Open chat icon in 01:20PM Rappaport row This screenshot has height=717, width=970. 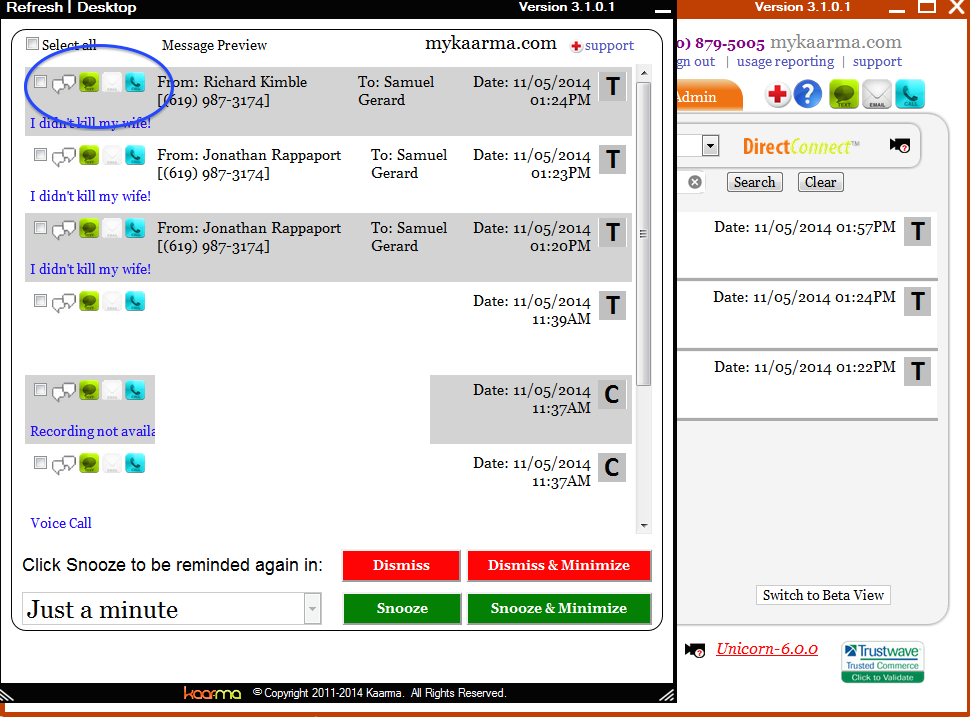[63, 230]
